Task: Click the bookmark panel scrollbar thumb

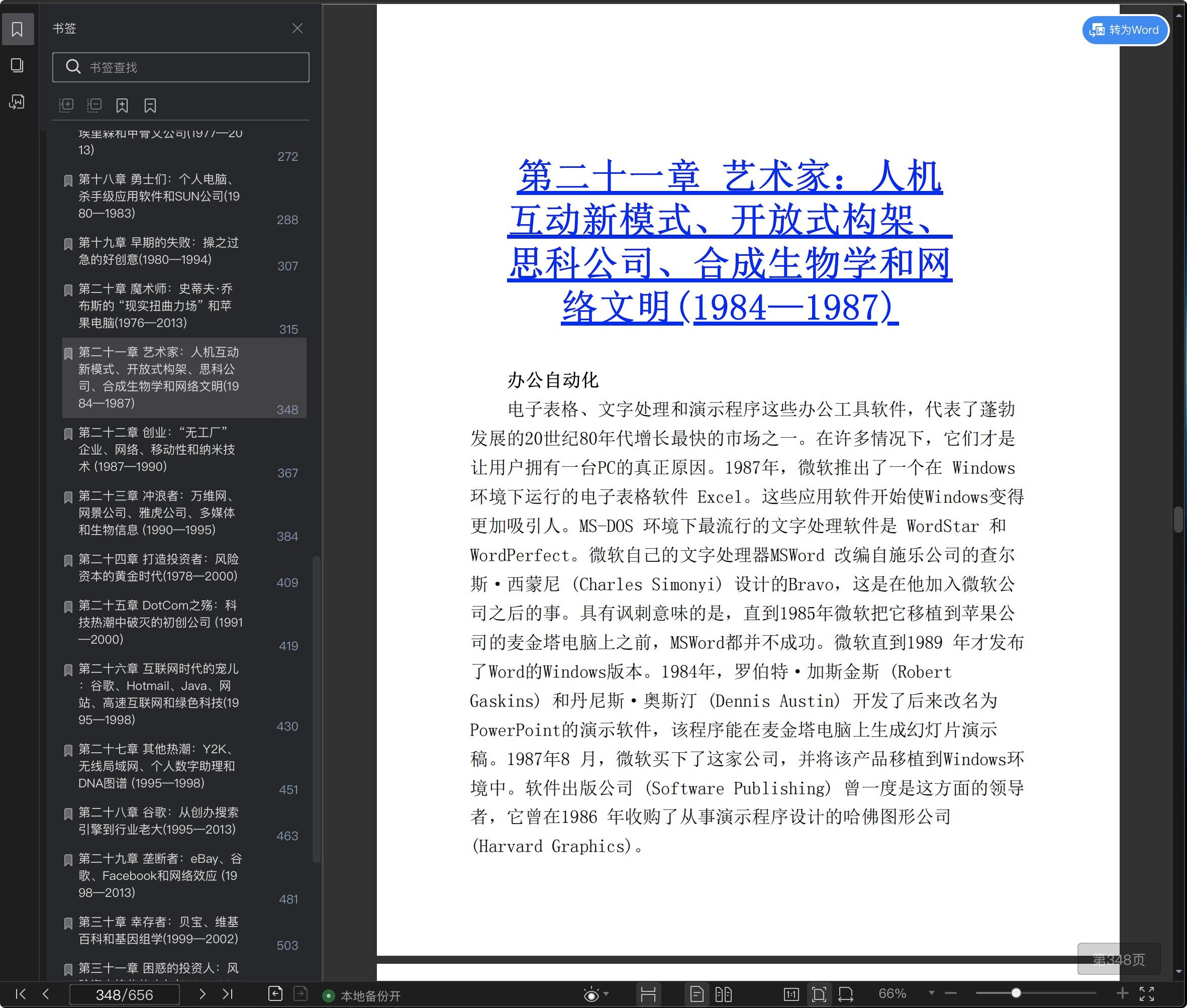Action: pos(316,709)
